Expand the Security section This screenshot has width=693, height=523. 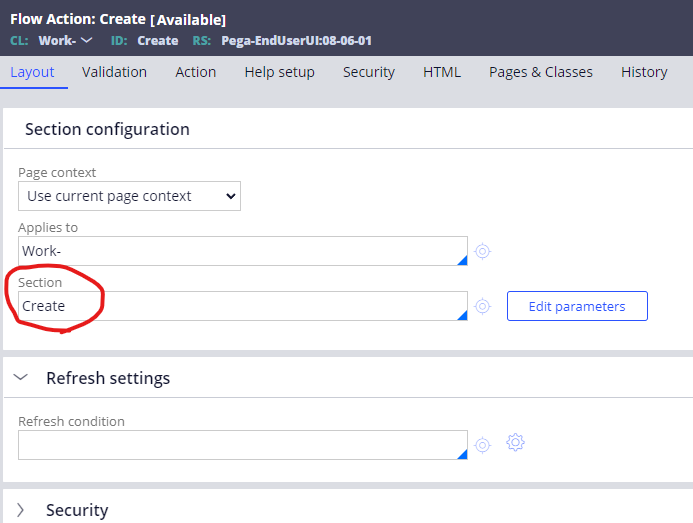click(x=21, y=510)
